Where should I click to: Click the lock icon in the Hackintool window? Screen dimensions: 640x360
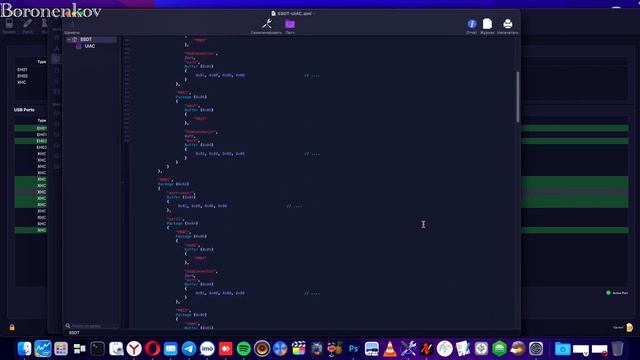coord(12,327)
